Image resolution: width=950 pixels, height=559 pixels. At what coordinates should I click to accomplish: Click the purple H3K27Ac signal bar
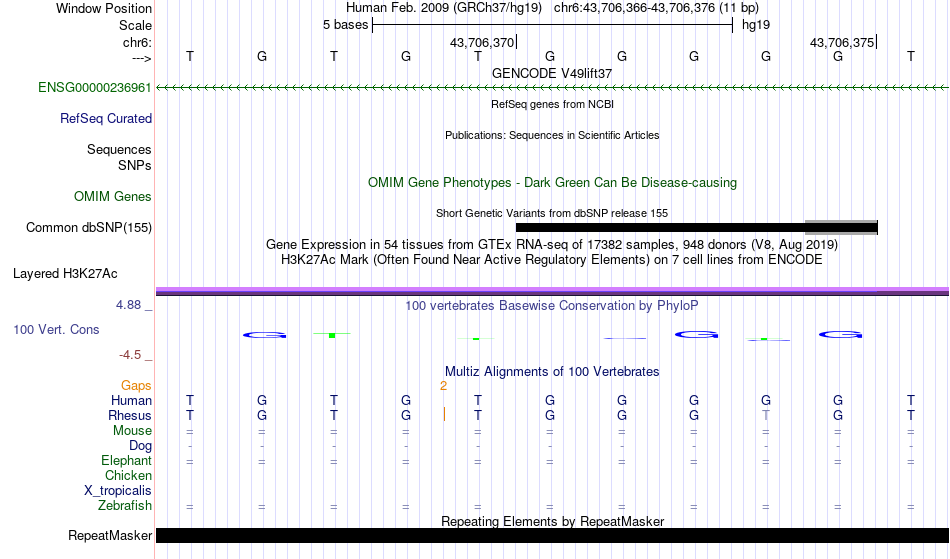pos(552,291)
